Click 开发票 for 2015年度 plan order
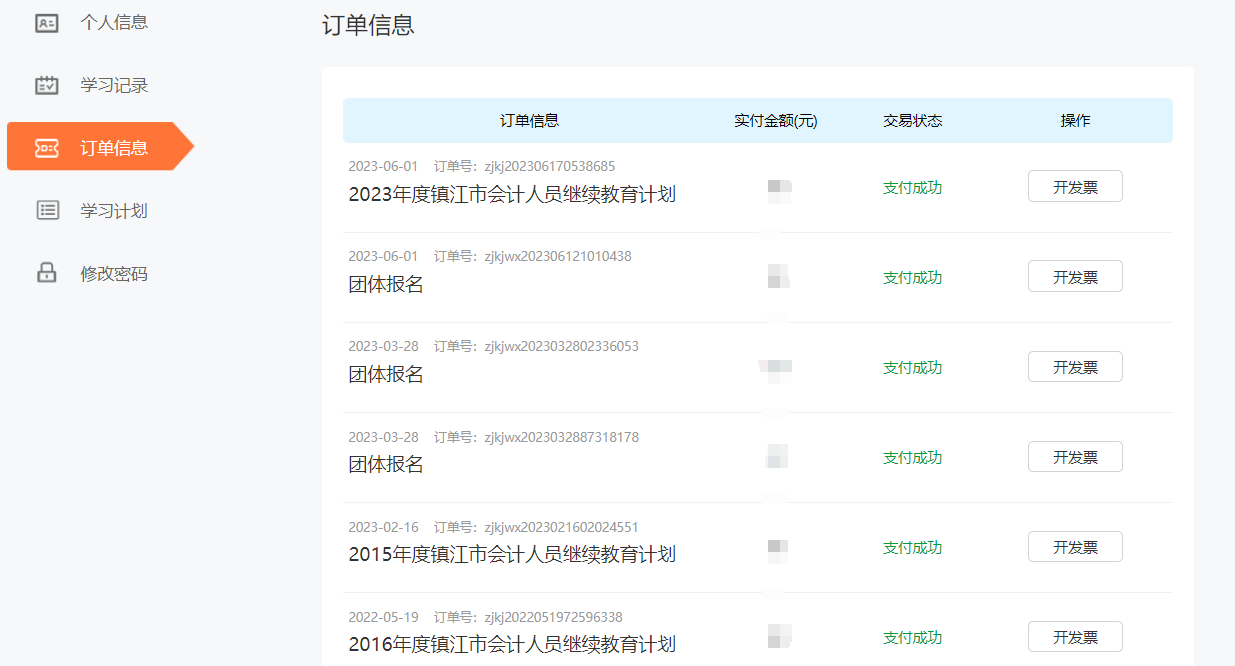 (1075, 547)
